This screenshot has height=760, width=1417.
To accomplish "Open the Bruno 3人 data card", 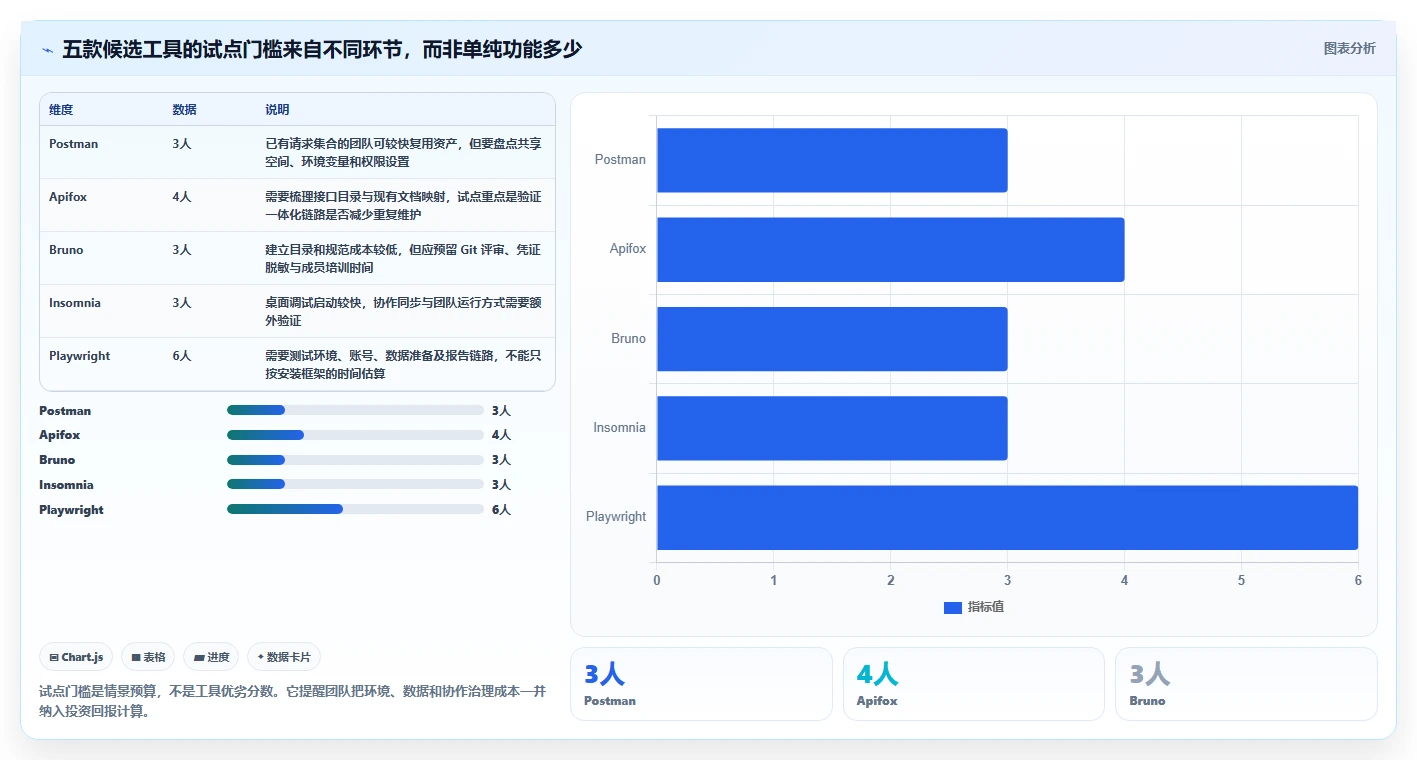I will [x=1246, y=684].
